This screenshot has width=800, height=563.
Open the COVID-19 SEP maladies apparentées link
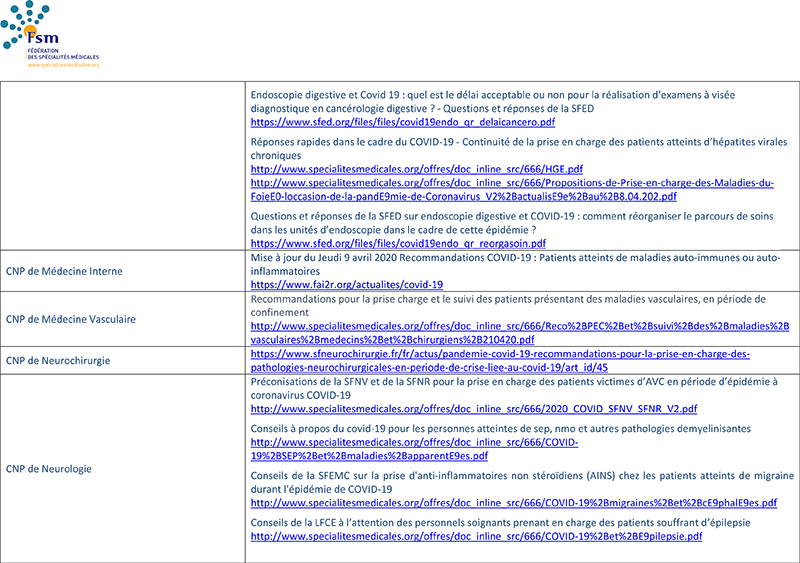(x=414, y=449)
